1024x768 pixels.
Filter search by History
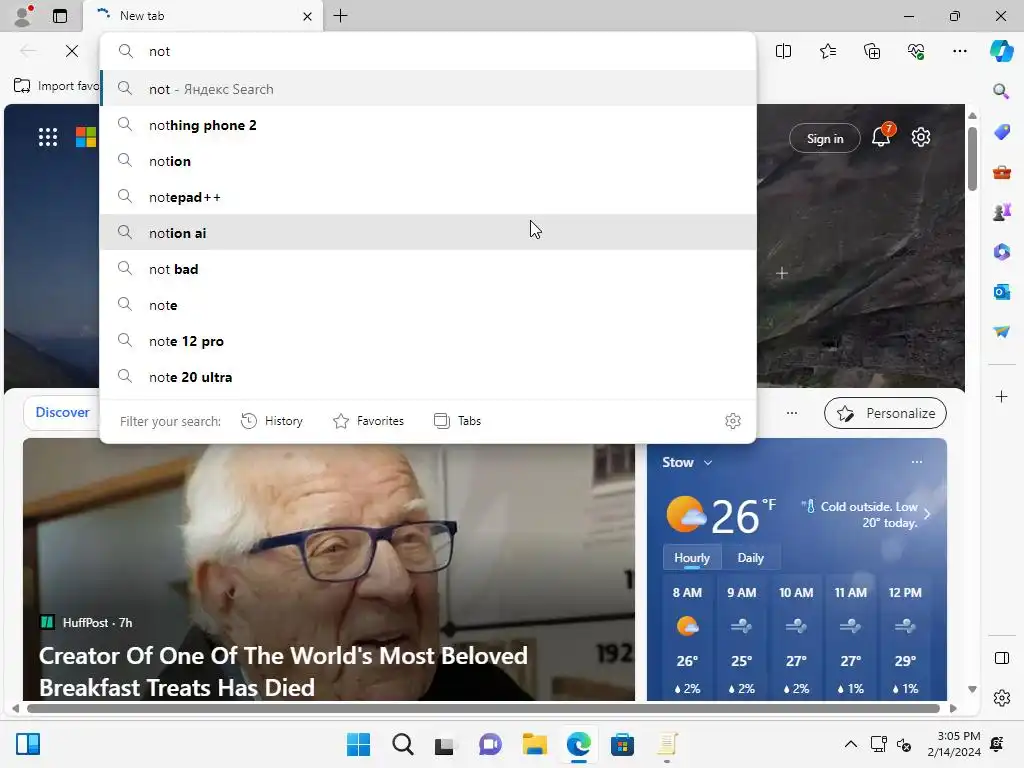coord(272,421)
